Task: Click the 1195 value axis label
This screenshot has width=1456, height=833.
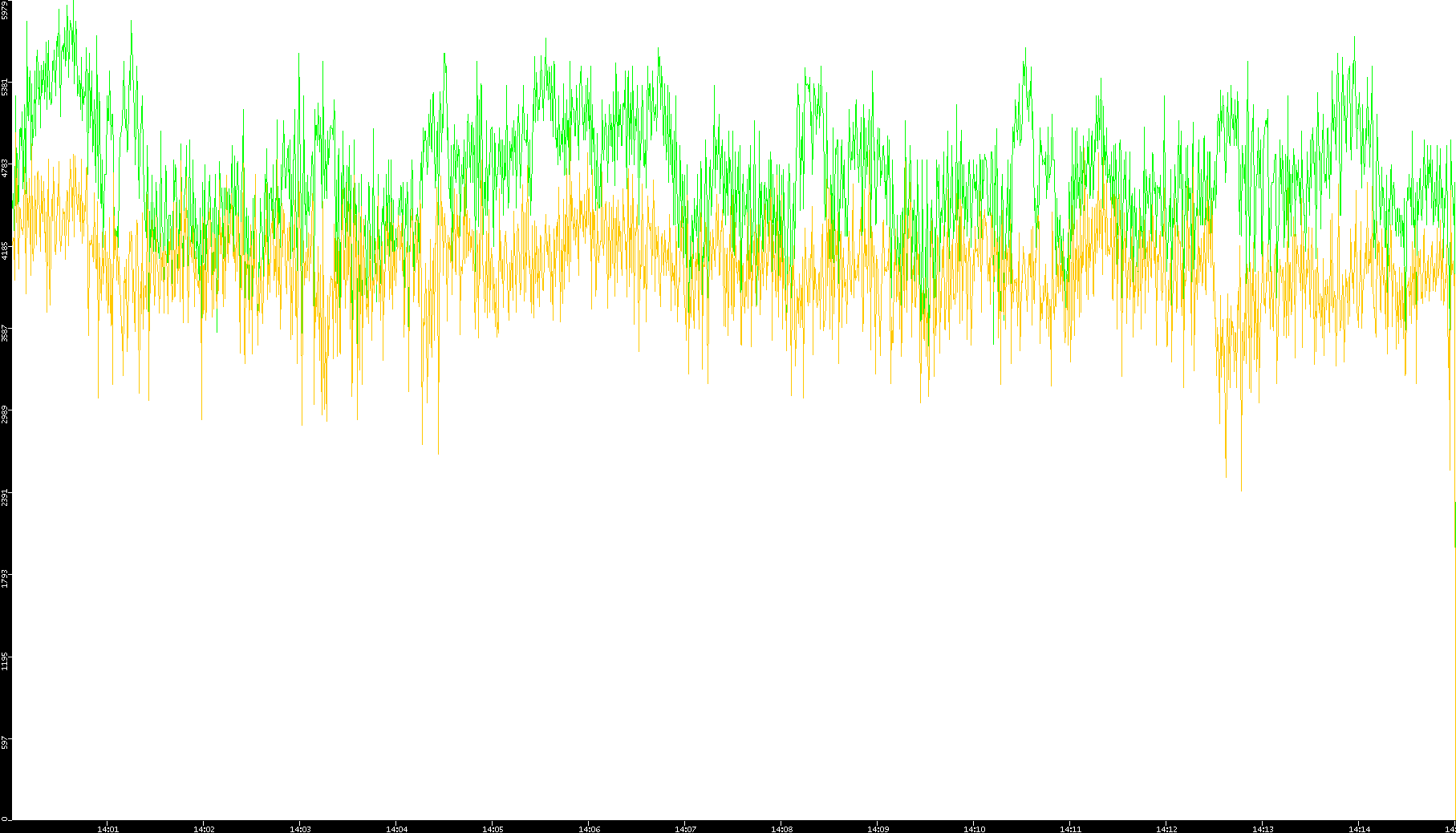Action: point(6,661)
